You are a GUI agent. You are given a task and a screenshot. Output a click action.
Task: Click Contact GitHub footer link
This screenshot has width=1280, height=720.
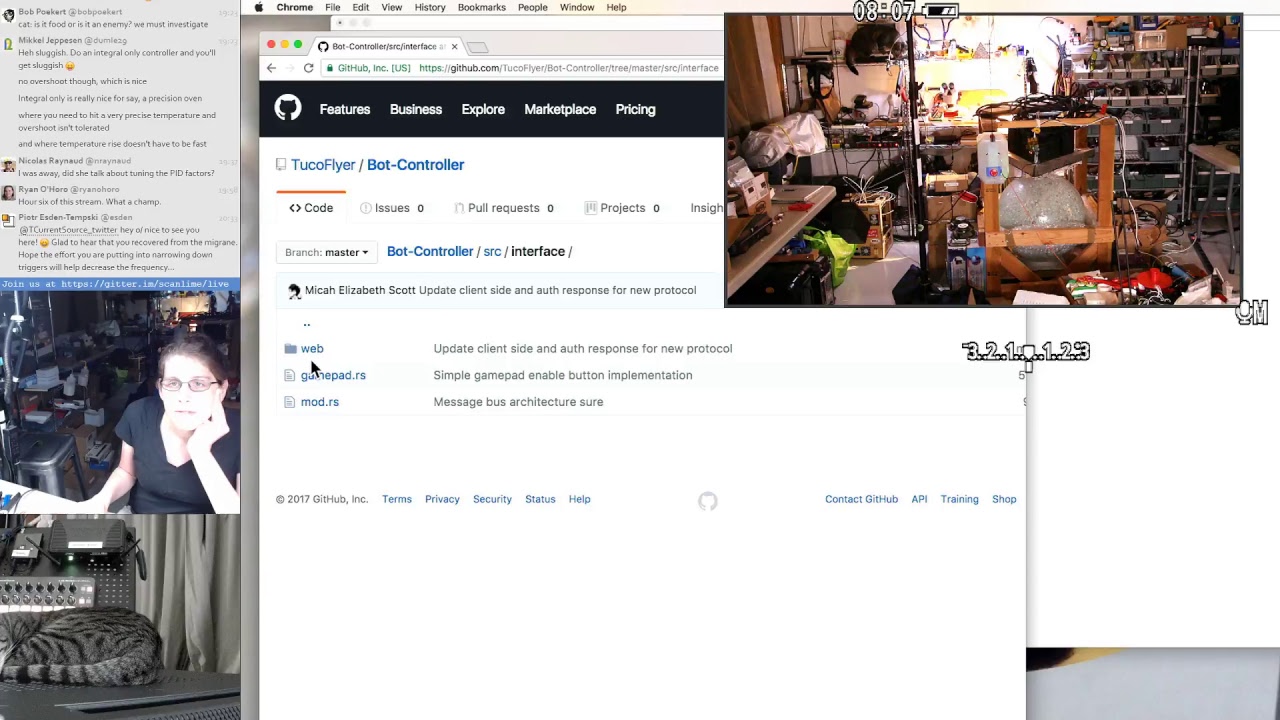861,499
